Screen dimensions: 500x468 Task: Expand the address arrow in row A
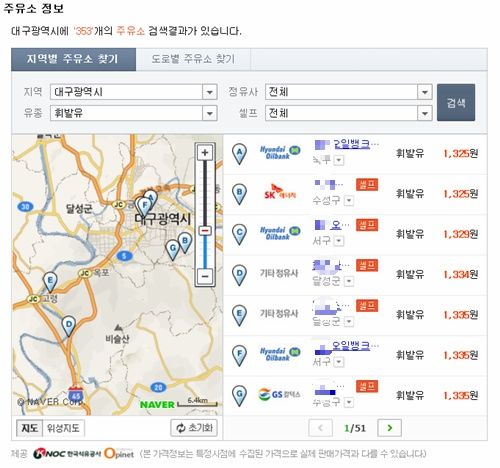[x=339, y=161]
